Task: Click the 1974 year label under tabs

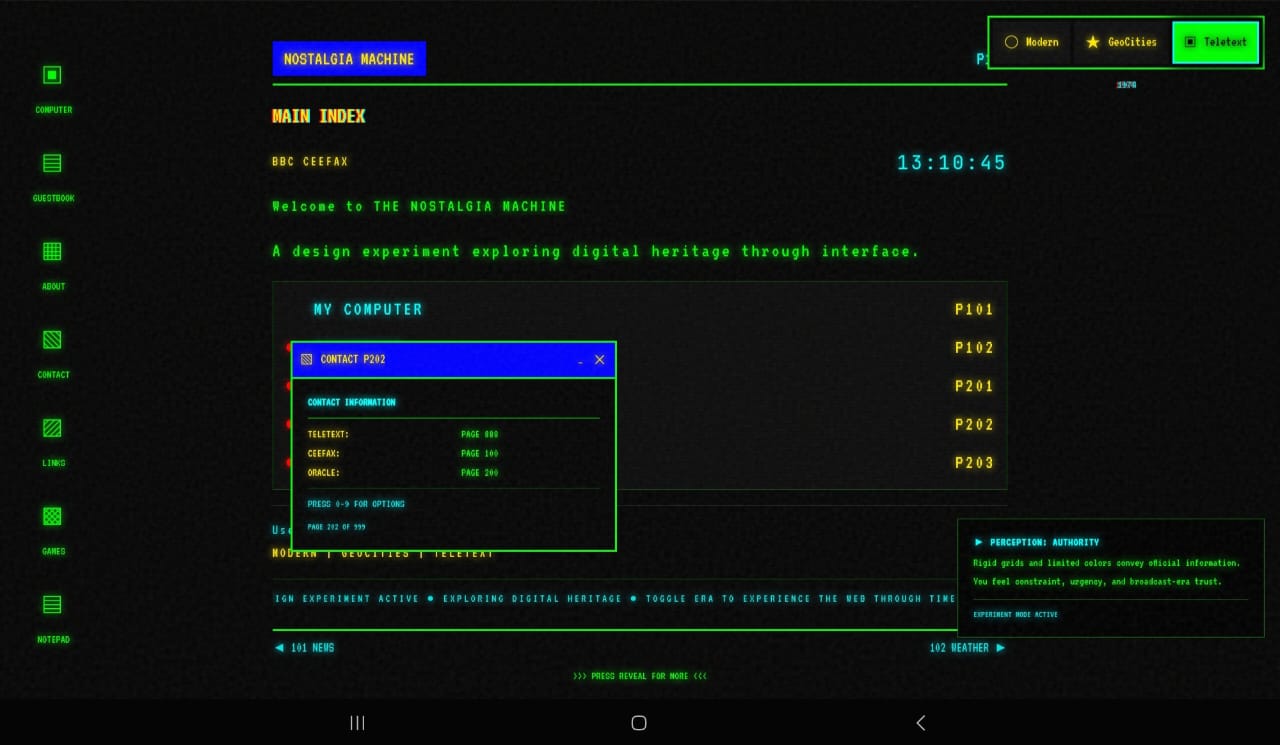Action: (x=1126, y=85)
